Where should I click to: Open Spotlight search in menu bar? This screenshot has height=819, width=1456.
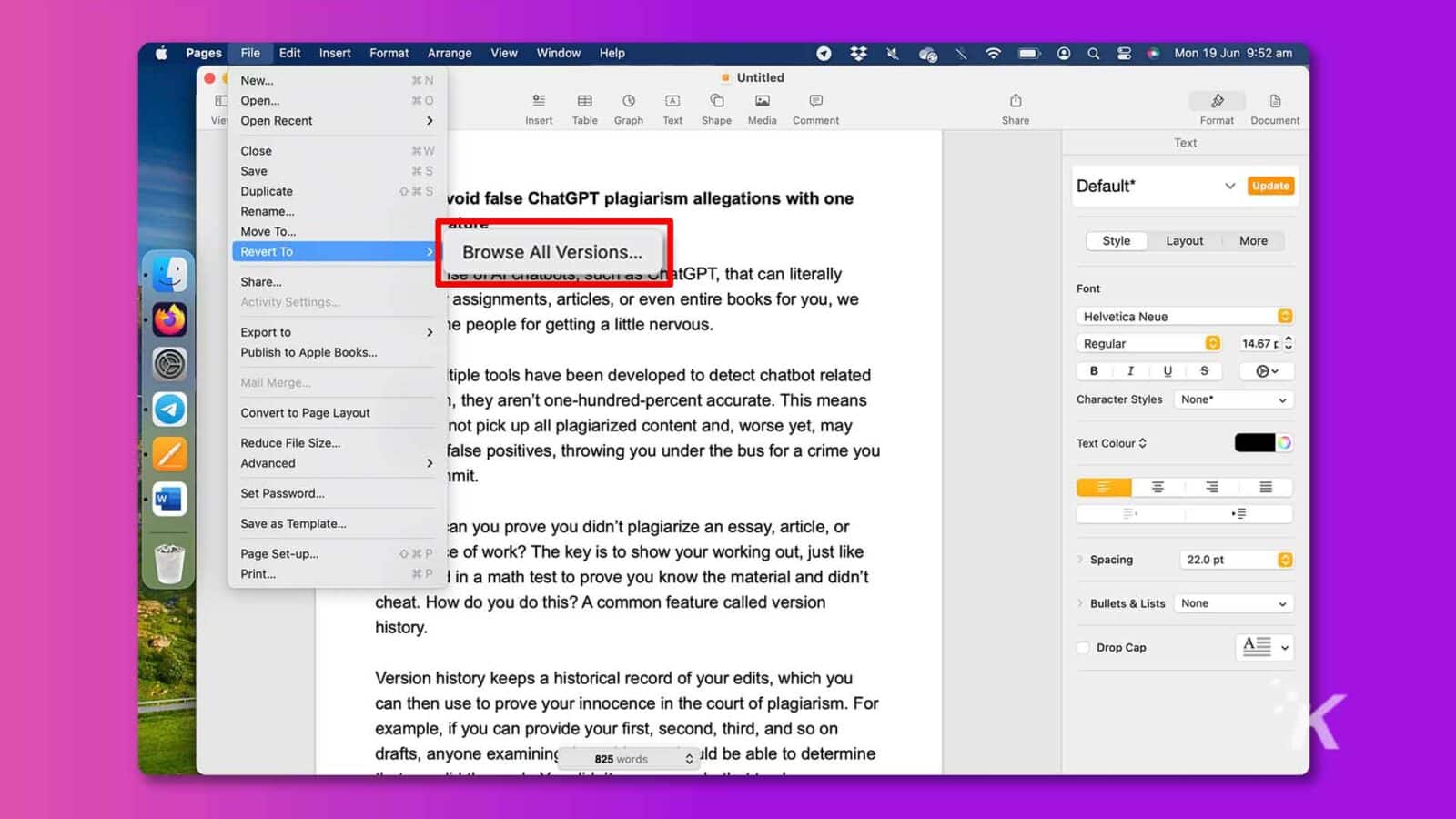click(1093, 54)
